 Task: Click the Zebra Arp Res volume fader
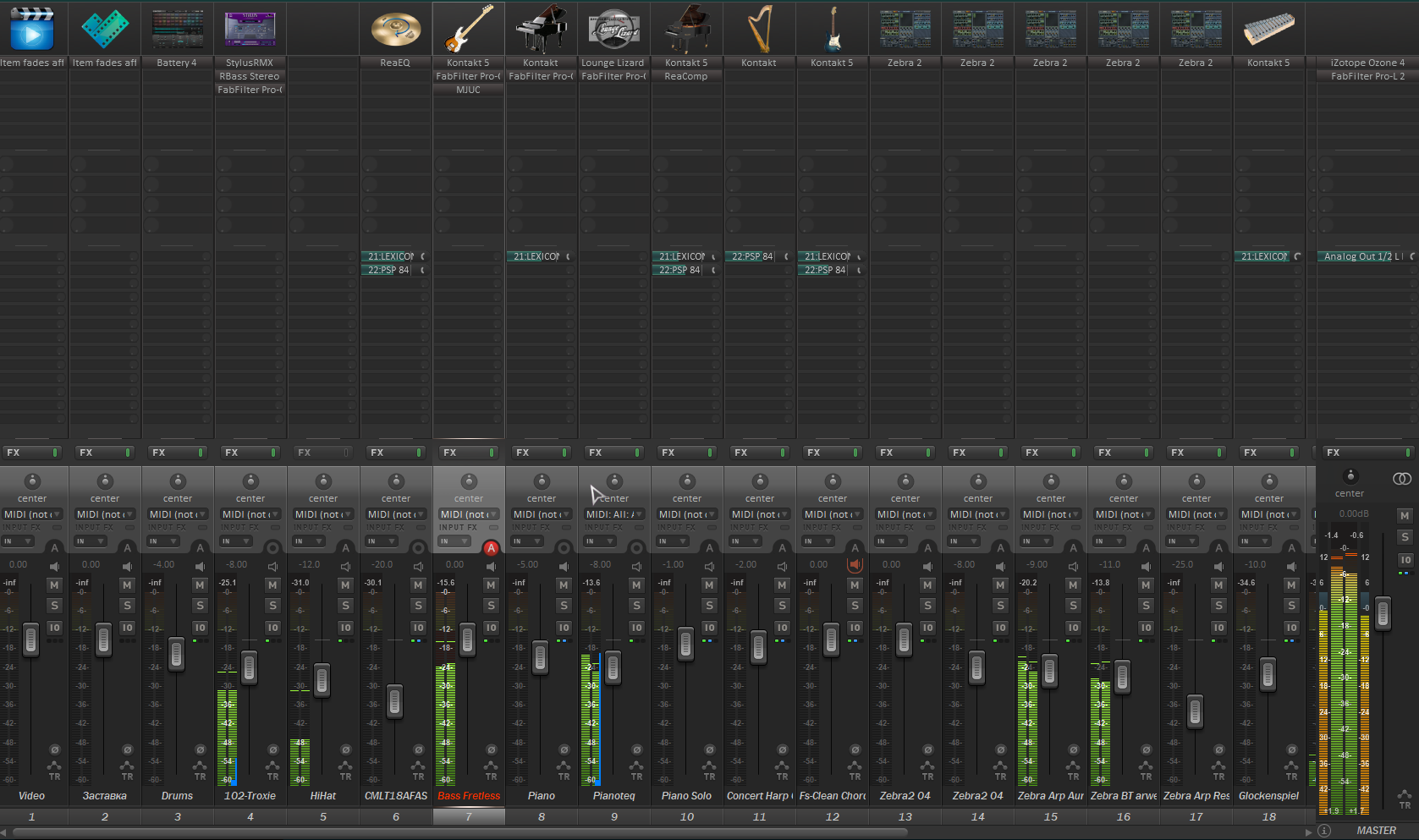1195,711
